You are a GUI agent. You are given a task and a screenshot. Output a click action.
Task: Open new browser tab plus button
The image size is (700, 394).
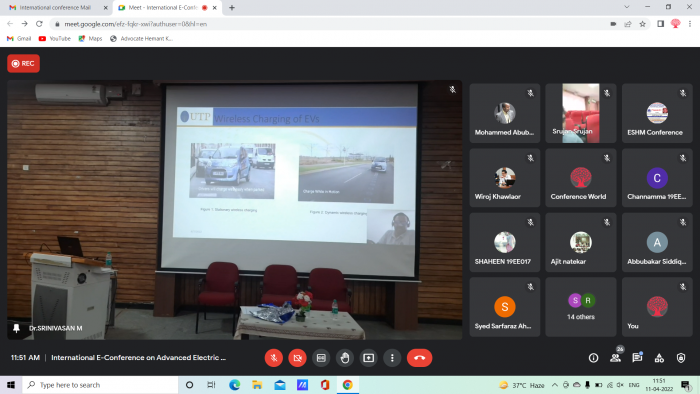232,8
